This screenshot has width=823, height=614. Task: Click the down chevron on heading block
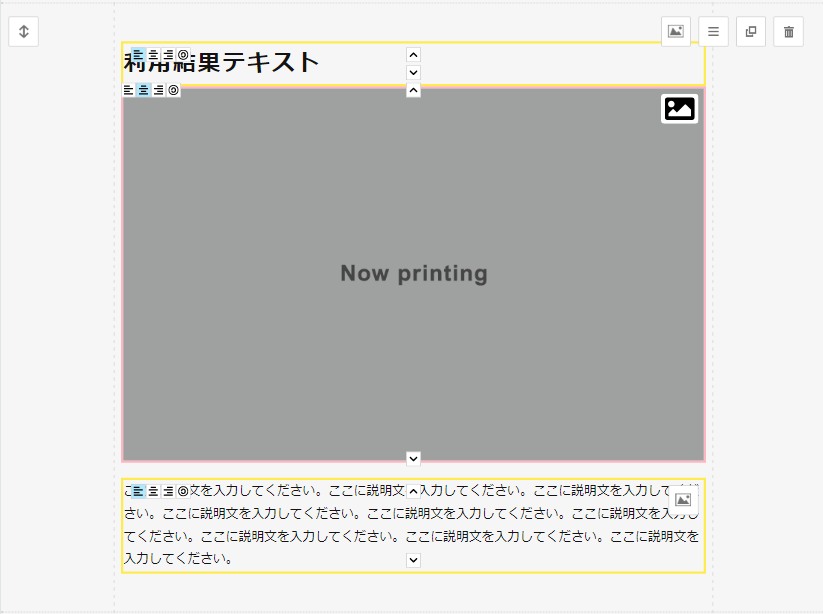click(414, 73)
